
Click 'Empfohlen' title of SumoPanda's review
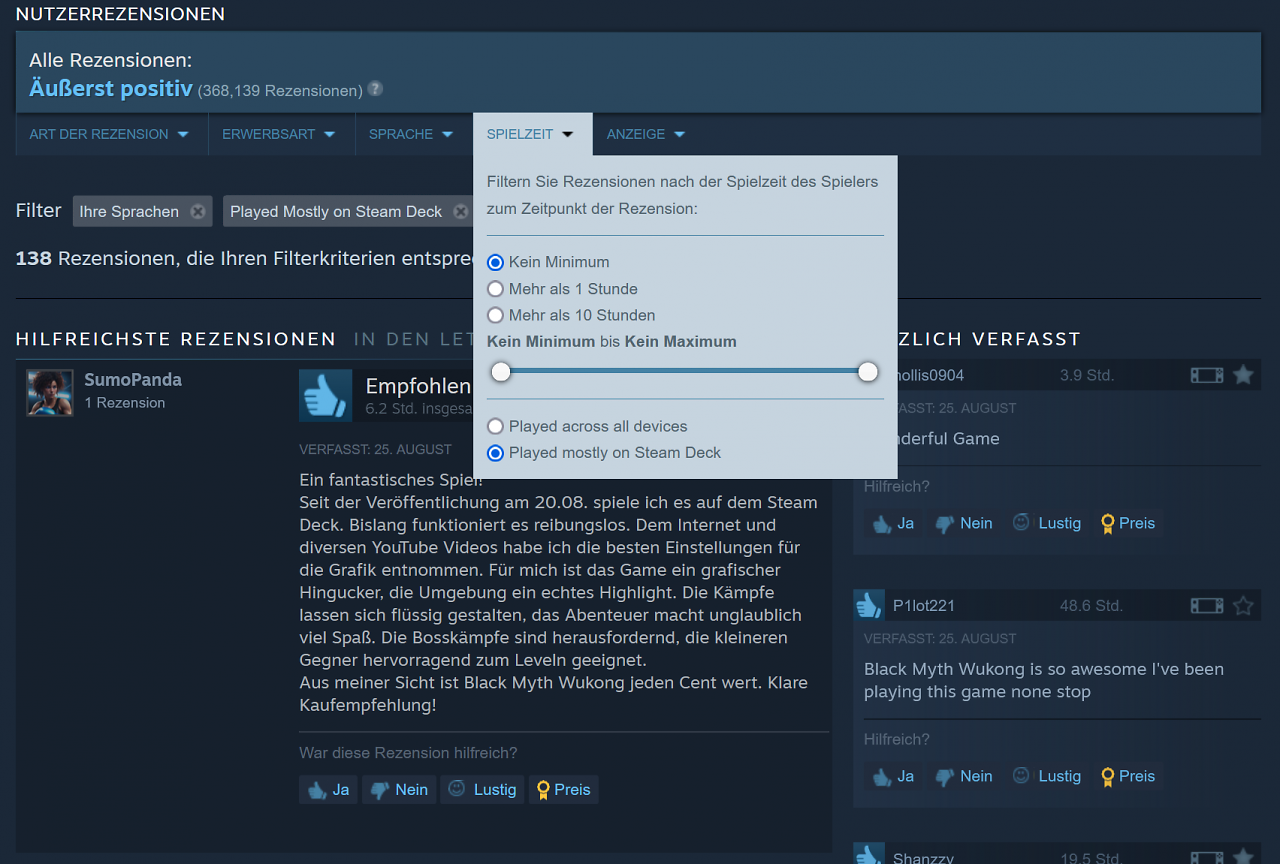click(417, 386)
